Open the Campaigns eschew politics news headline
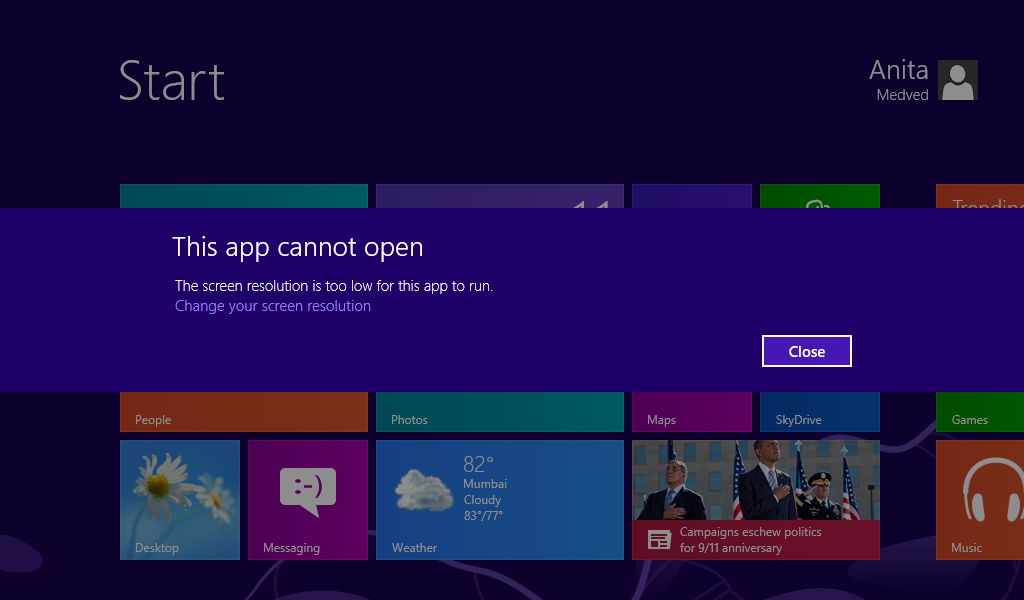This screenshot has height=600, width=1024. (750, 540)
